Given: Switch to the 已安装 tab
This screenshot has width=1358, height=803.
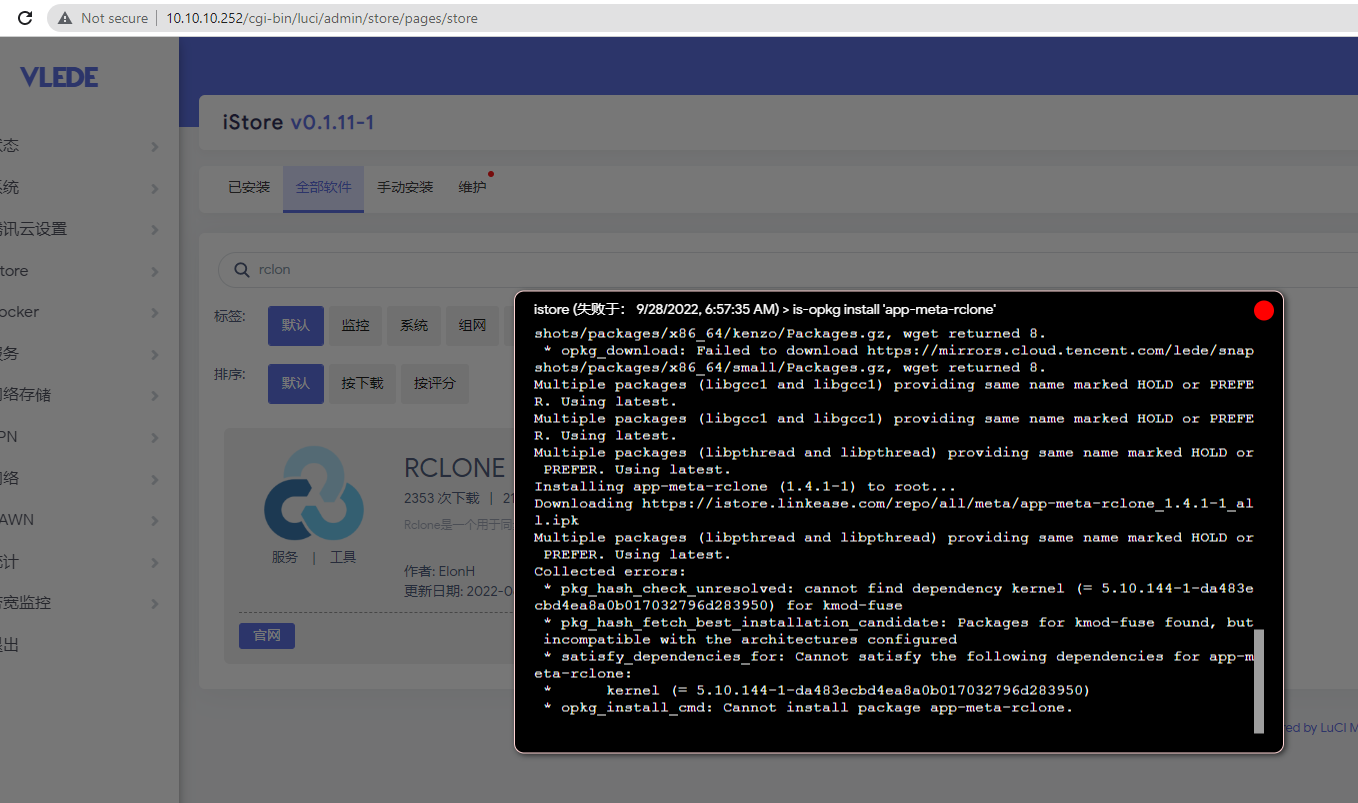Looking at the screenshot, I should [x=249, y=187].
